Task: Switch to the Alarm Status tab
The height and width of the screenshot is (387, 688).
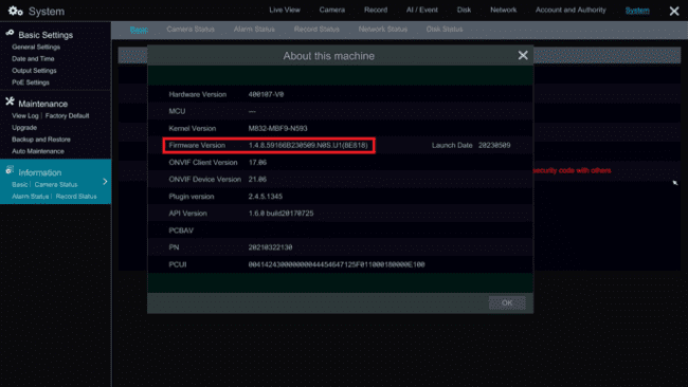Action: pos(254,29)
